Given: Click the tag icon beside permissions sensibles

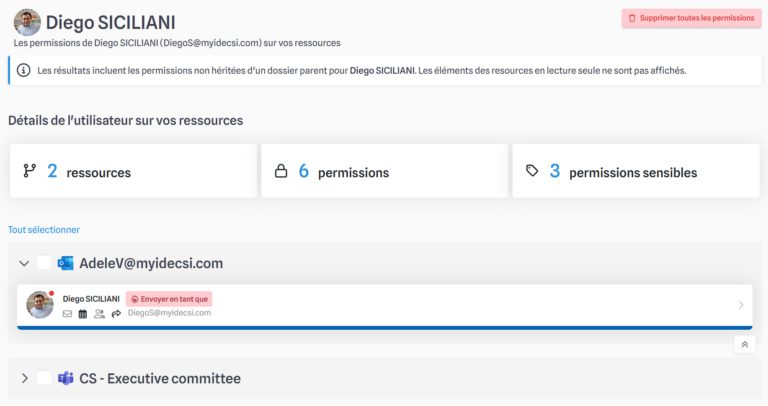Looking at the screenshot, I should point(532,170).
